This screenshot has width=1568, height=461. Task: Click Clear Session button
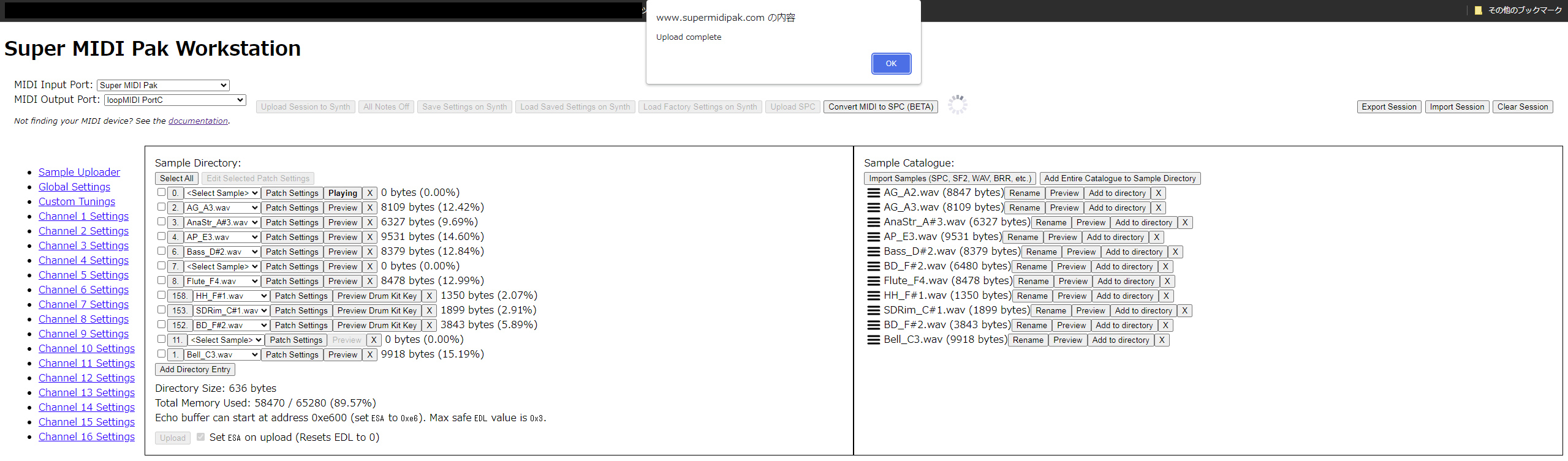click(x=1522, y=107)
